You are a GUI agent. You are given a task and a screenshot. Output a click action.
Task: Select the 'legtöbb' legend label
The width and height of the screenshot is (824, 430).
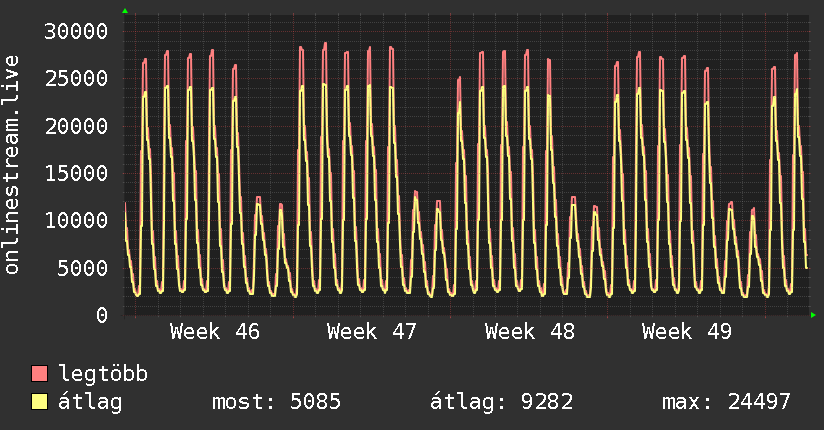tap(103, 374)
